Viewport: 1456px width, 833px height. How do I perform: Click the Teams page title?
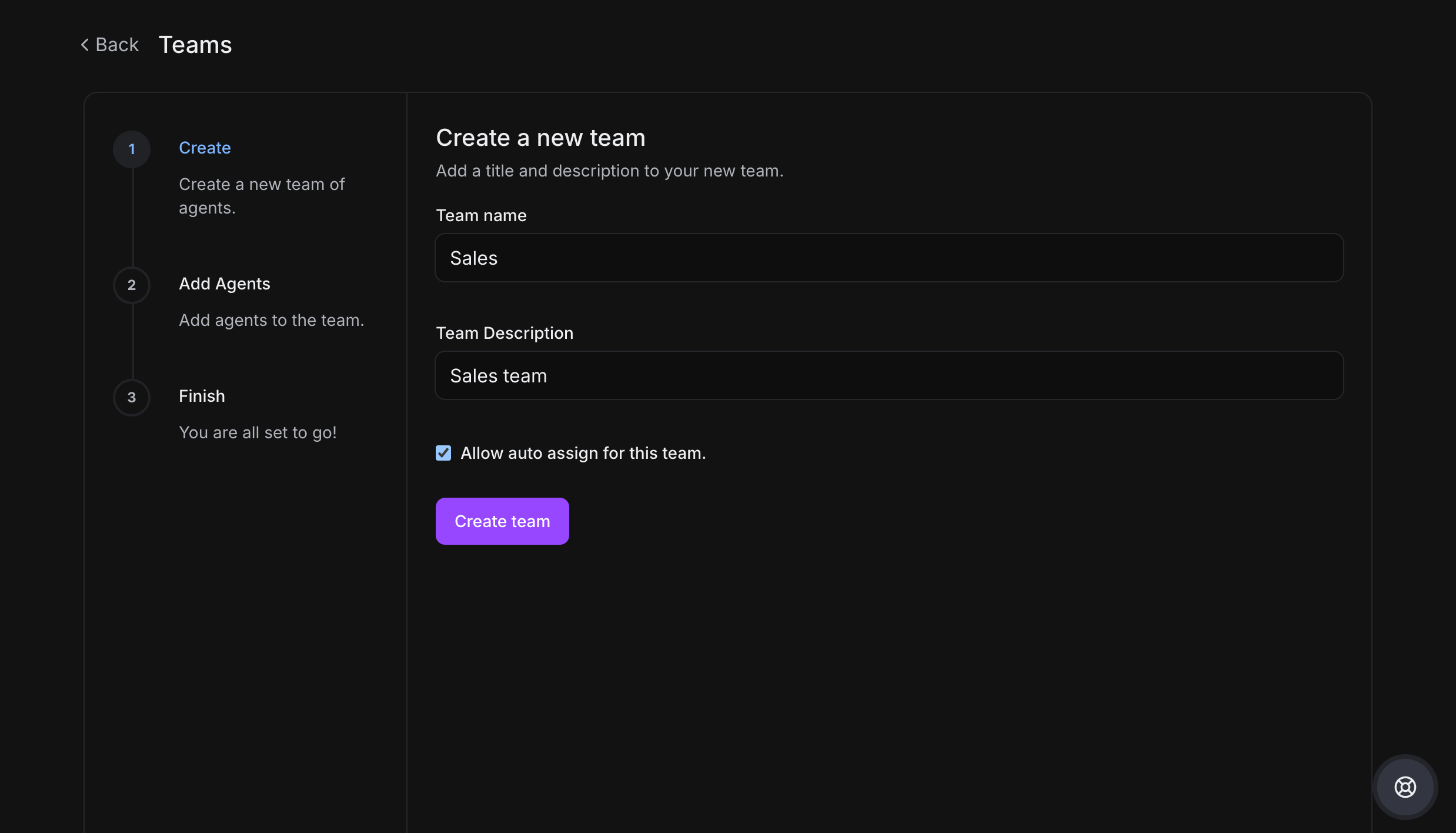(195, 45)
